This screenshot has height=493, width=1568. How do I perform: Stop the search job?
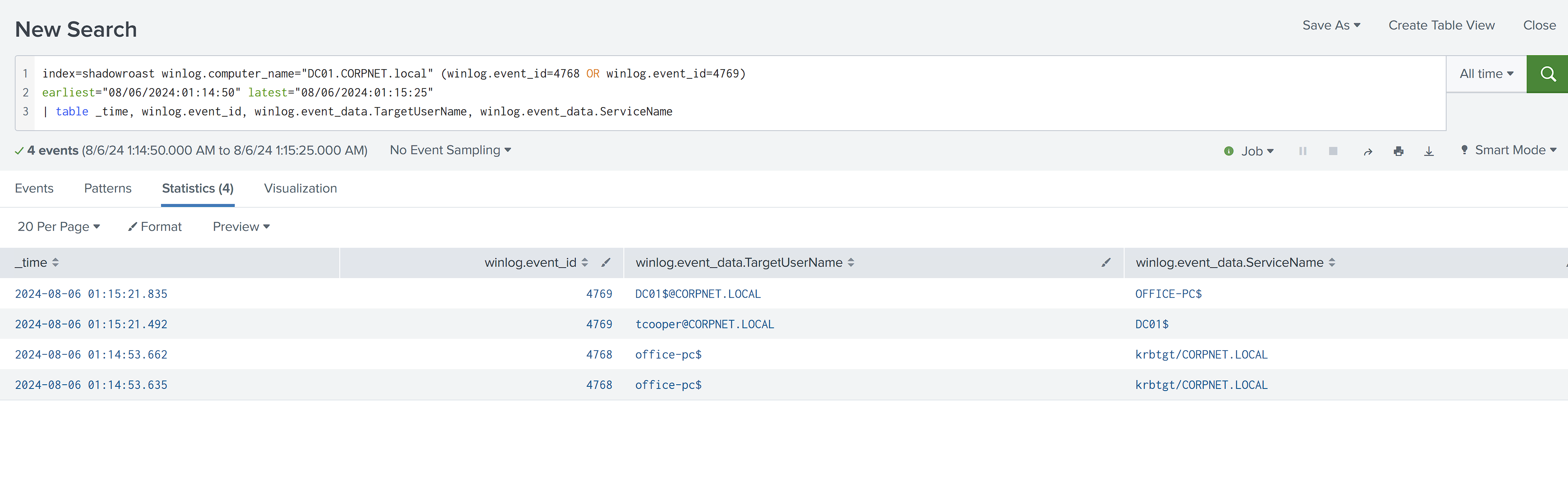(x=1333, y=151)
